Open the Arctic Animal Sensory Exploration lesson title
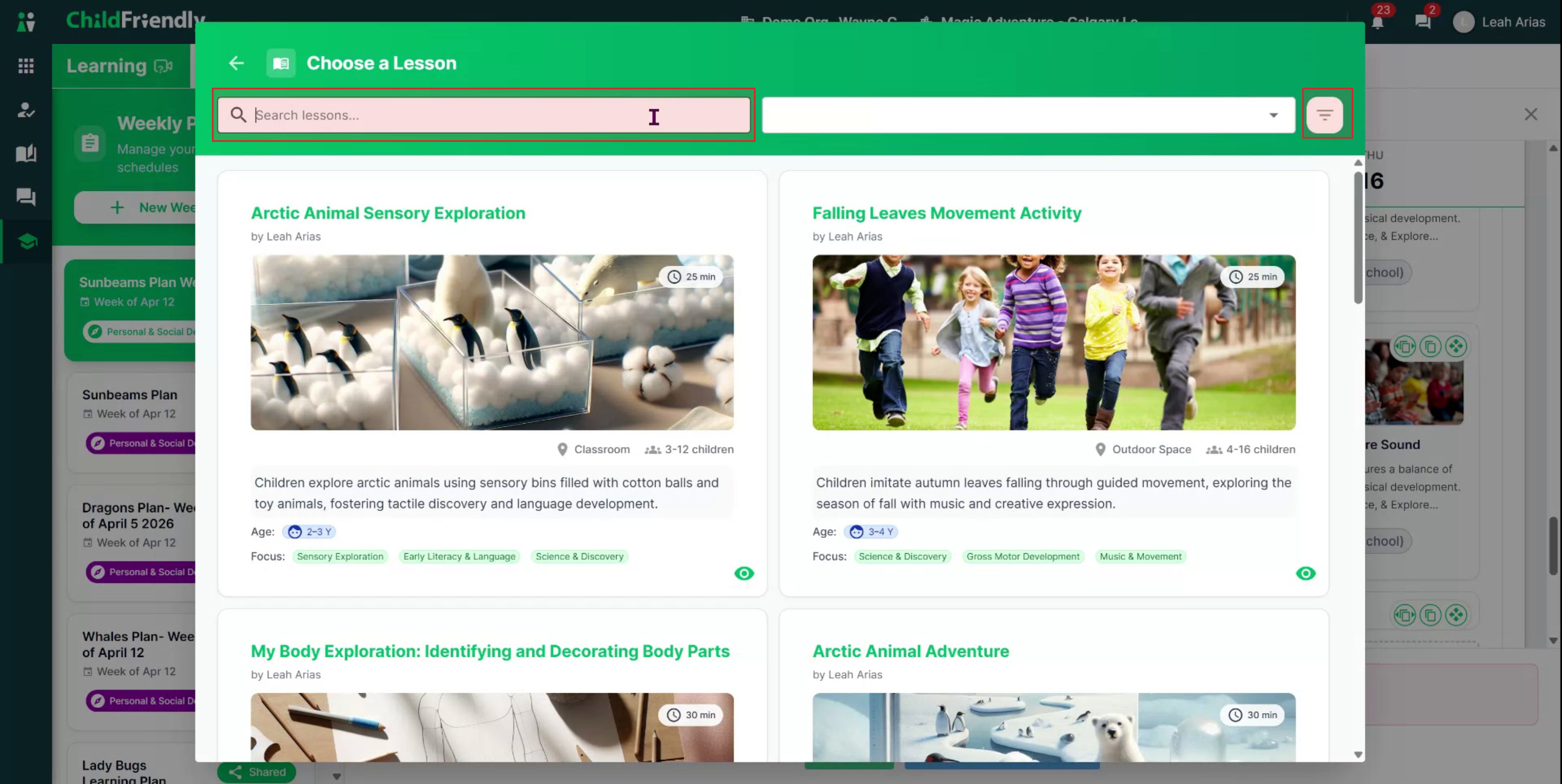The width and height of the screenshot is (1562, 784). pos(388,213)
